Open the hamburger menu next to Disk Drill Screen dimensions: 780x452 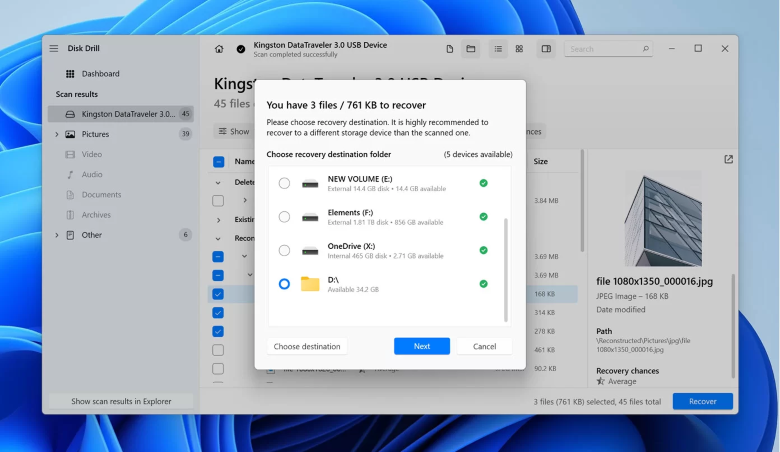54,49
